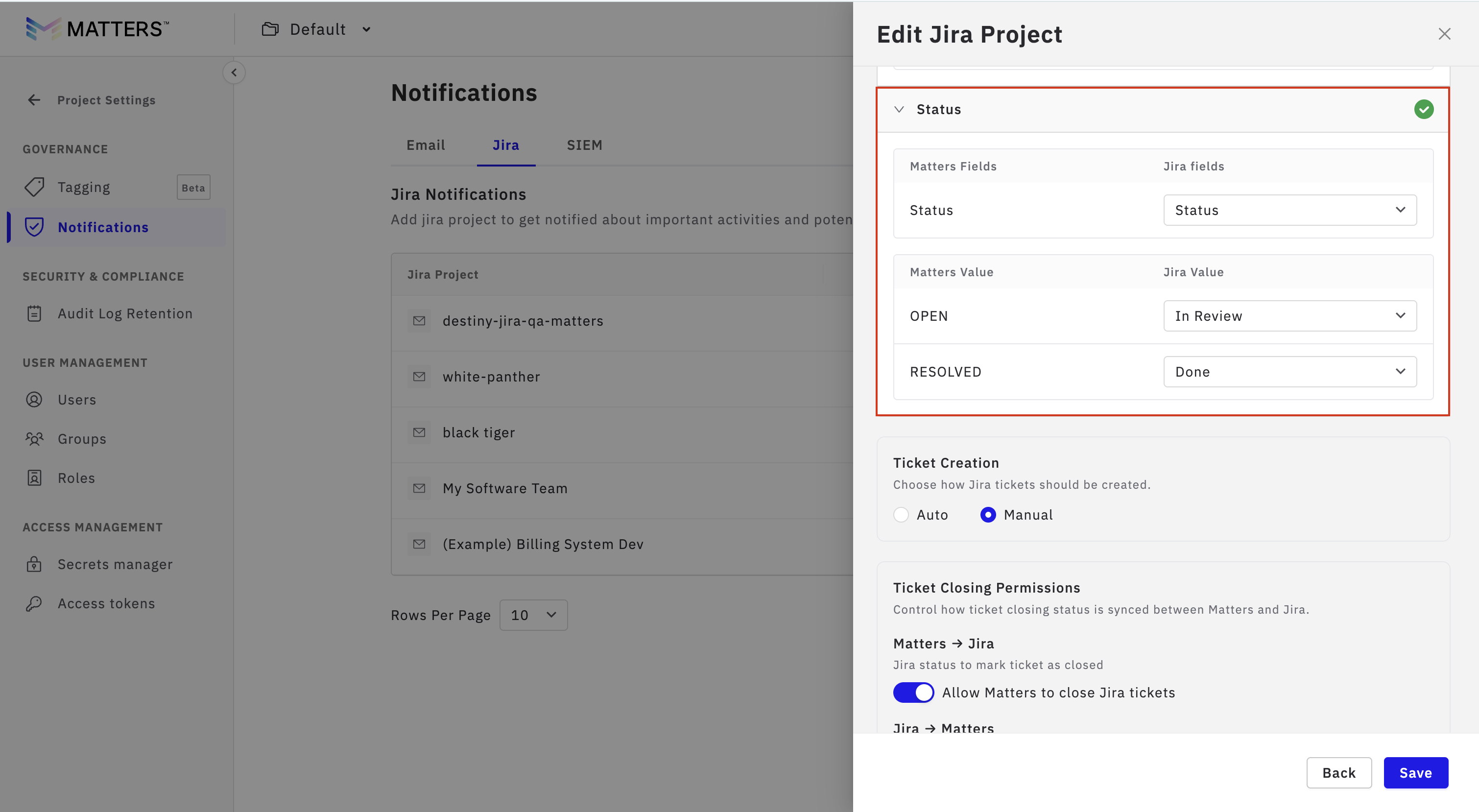Image resolution: width=1479 pixels, height=812 pixels.
Task: Click the Tagging tag icon
Action: click(x=34, y=187)
